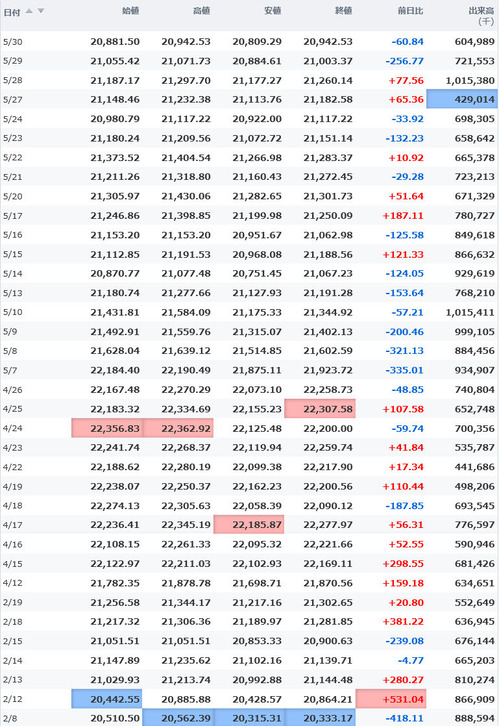
Task: Click the 4/24 close 22,200.00
Action: [x=328, y=429]
